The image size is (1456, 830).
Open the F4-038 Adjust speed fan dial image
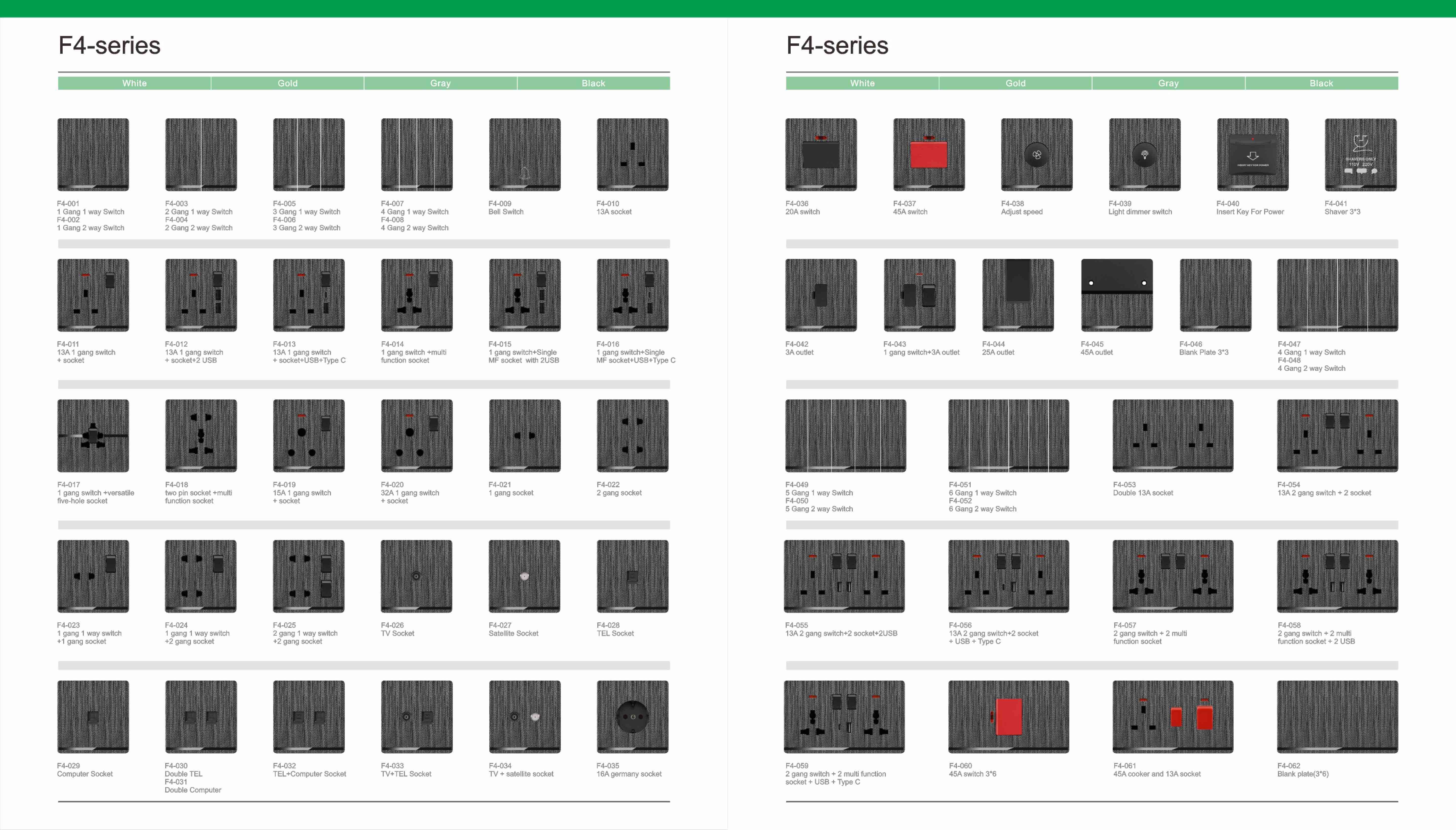click(x=1037, y=155)
